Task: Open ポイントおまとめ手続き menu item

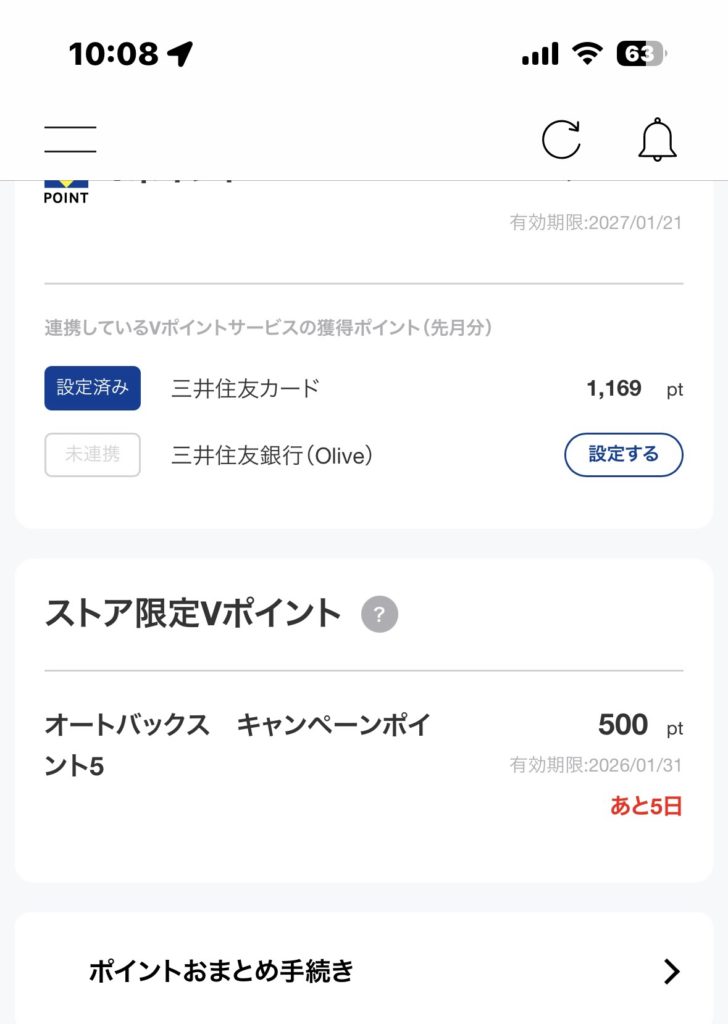Action: (x=222, y=971)
